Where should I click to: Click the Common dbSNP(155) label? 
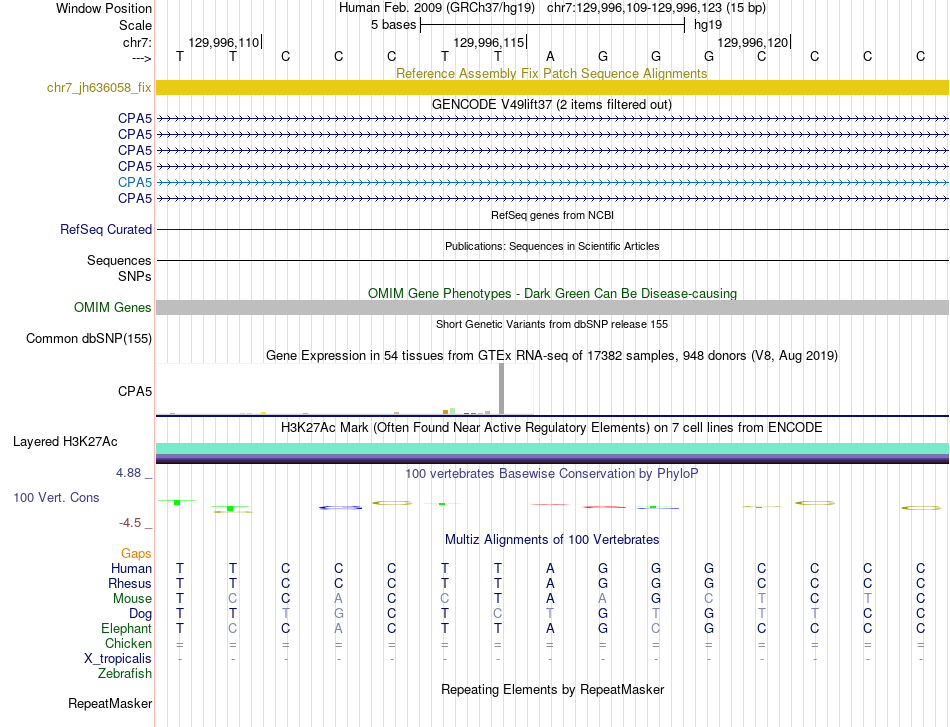88,339
